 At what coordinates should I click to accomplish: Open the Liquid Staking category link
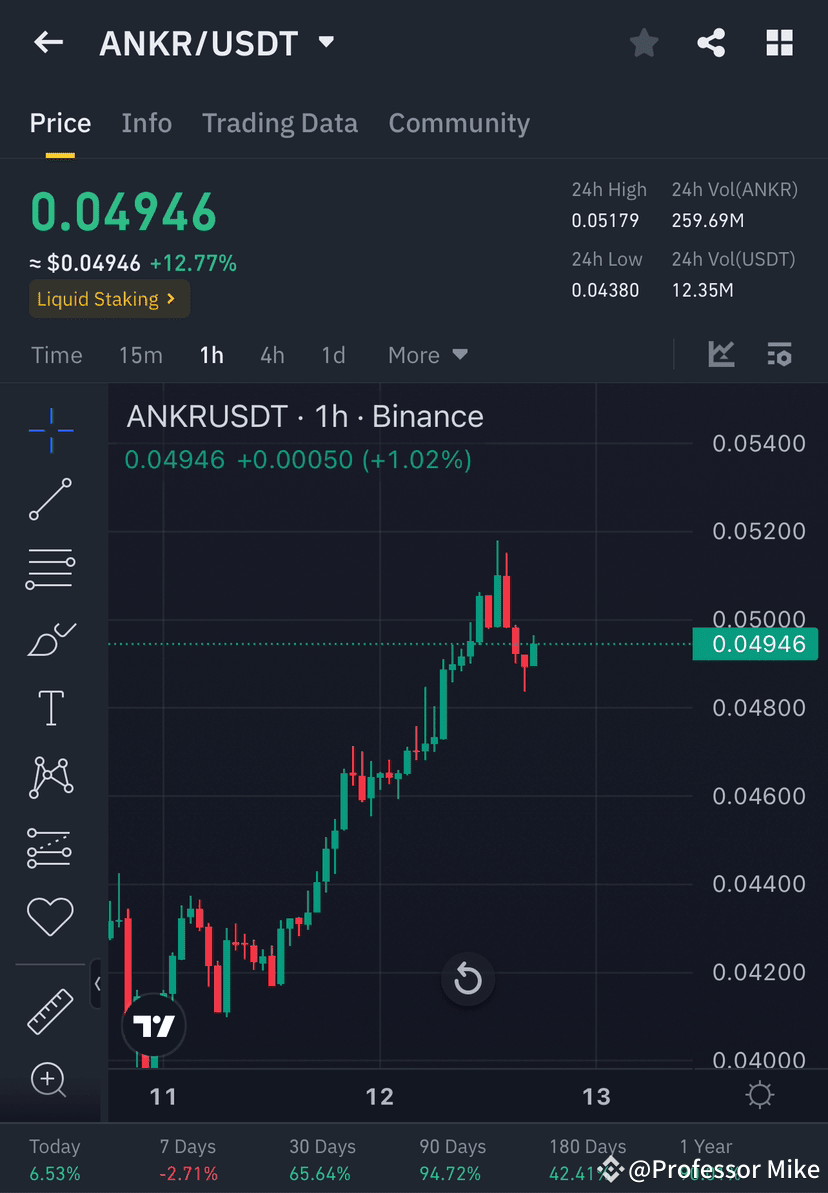108,298
